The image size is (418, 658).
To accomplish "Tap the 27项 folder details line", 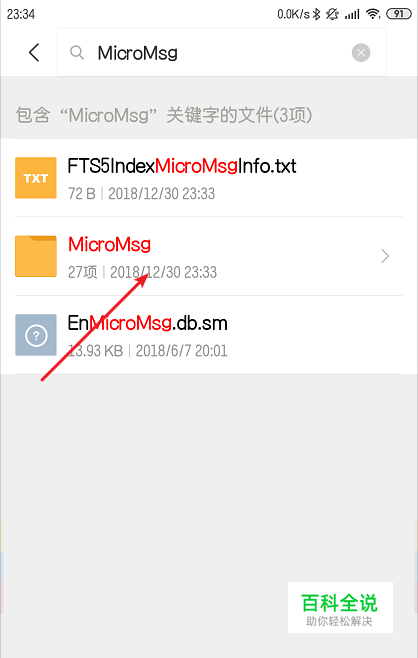I will [142, 272].
